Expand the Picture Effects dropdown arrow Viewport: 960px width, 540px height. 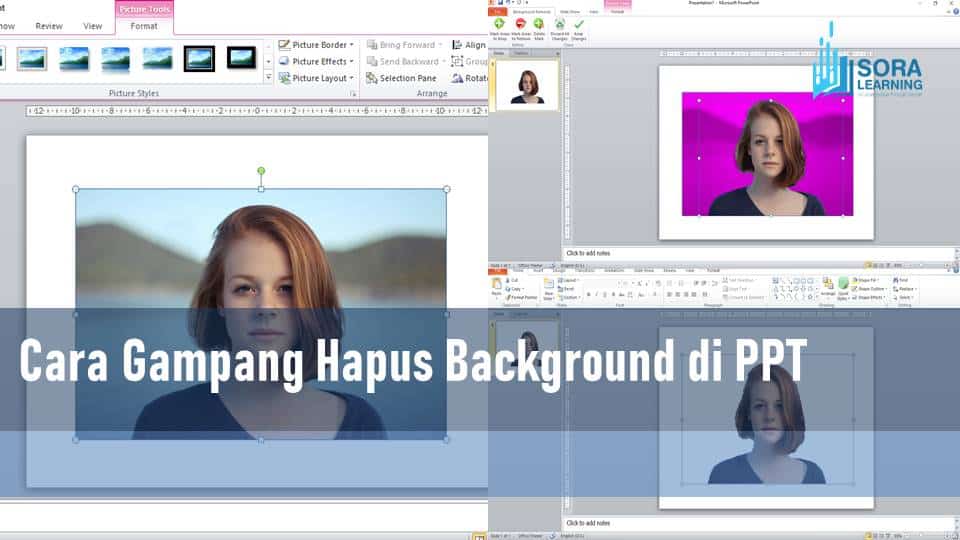[351, 61]
